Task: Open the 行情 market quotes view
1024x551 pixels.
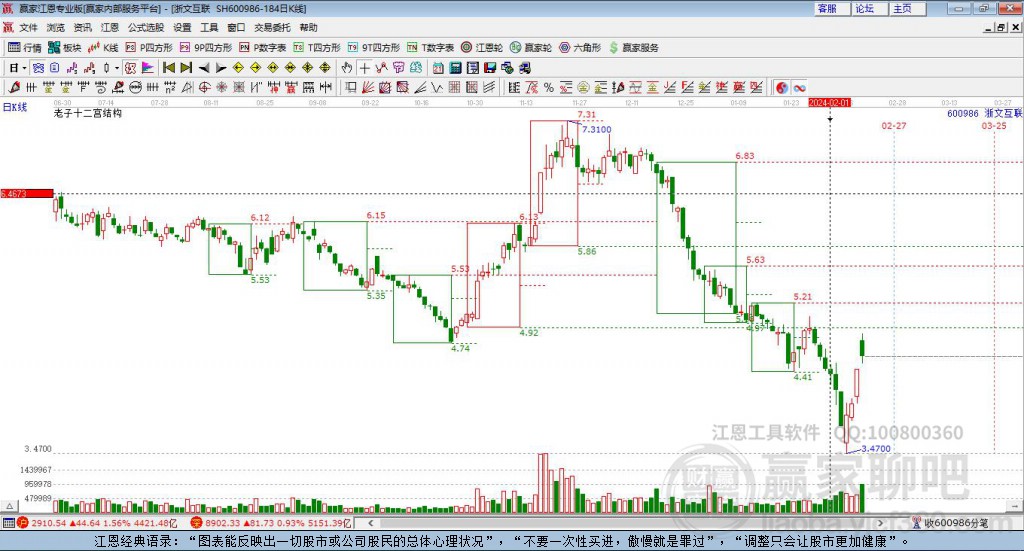Action: pos(24,48)
